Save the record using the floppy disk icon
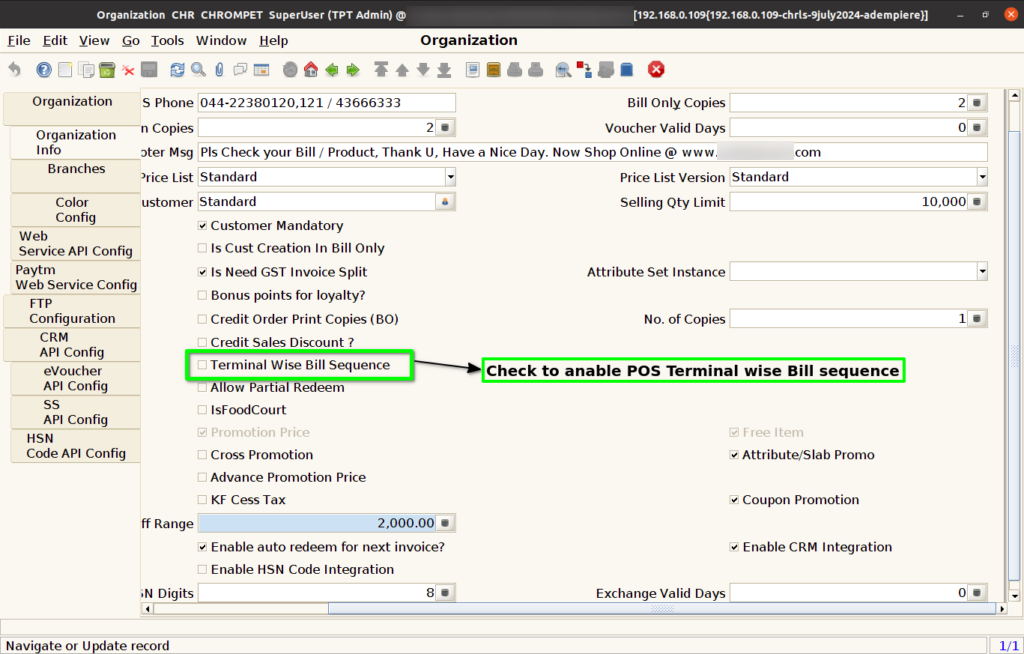The width and height of the screenshot is (1024, 654). point(149,69)
